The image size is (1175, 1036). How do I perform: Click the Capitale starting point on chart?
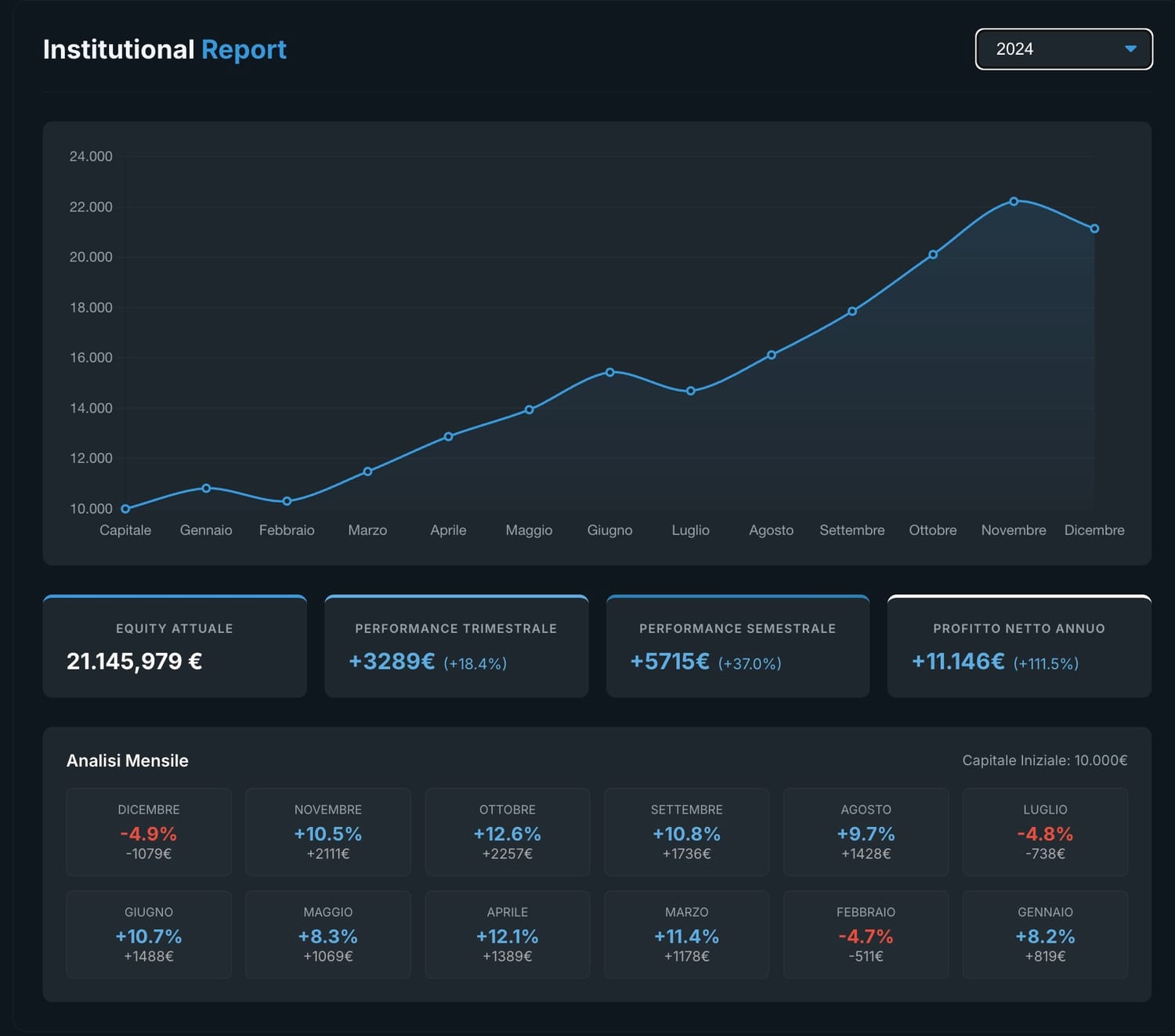(x=125, y=509)
